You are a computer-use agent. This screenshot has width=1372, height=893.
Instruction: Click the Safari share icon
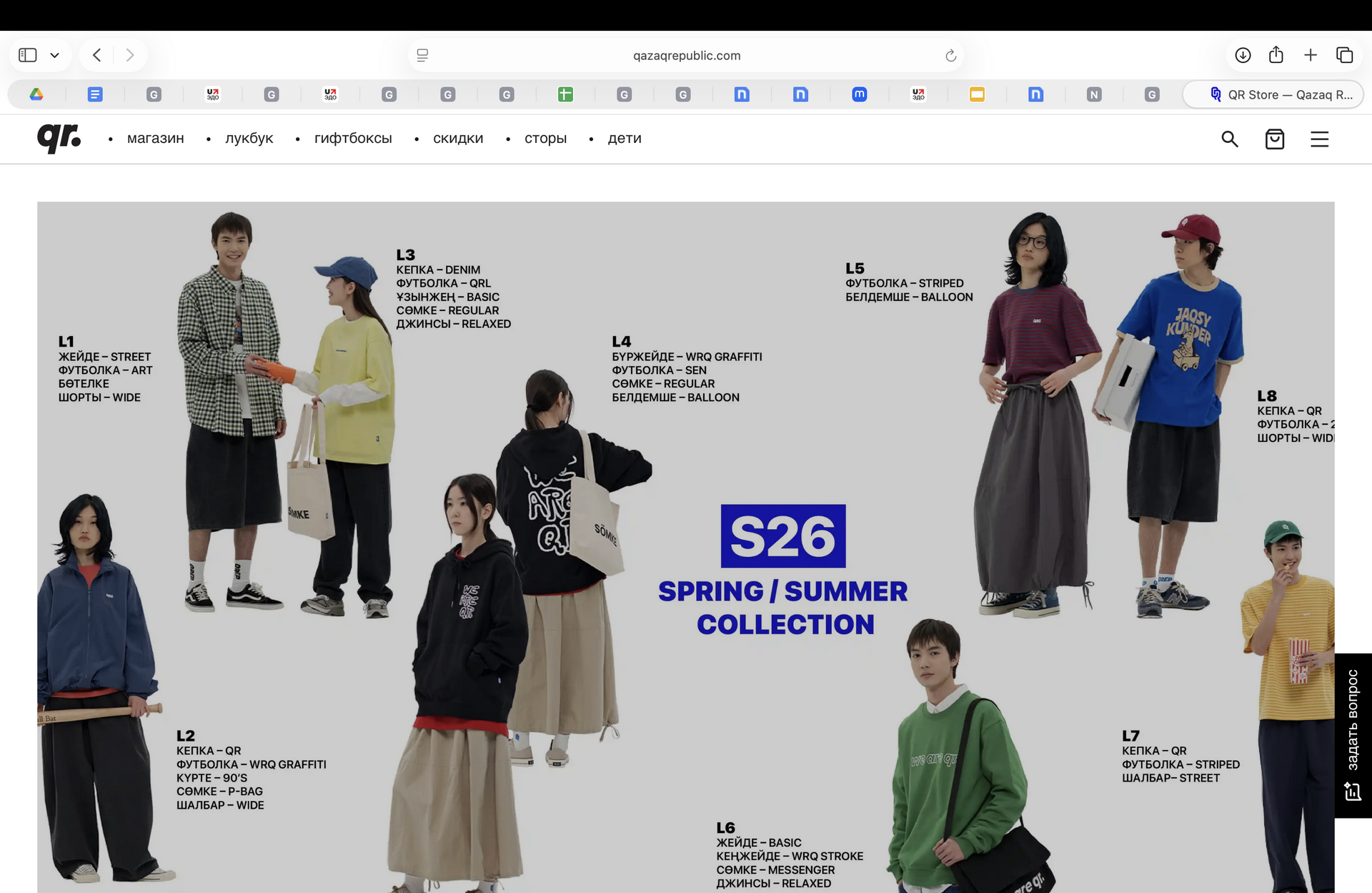tap(1276, 55)
